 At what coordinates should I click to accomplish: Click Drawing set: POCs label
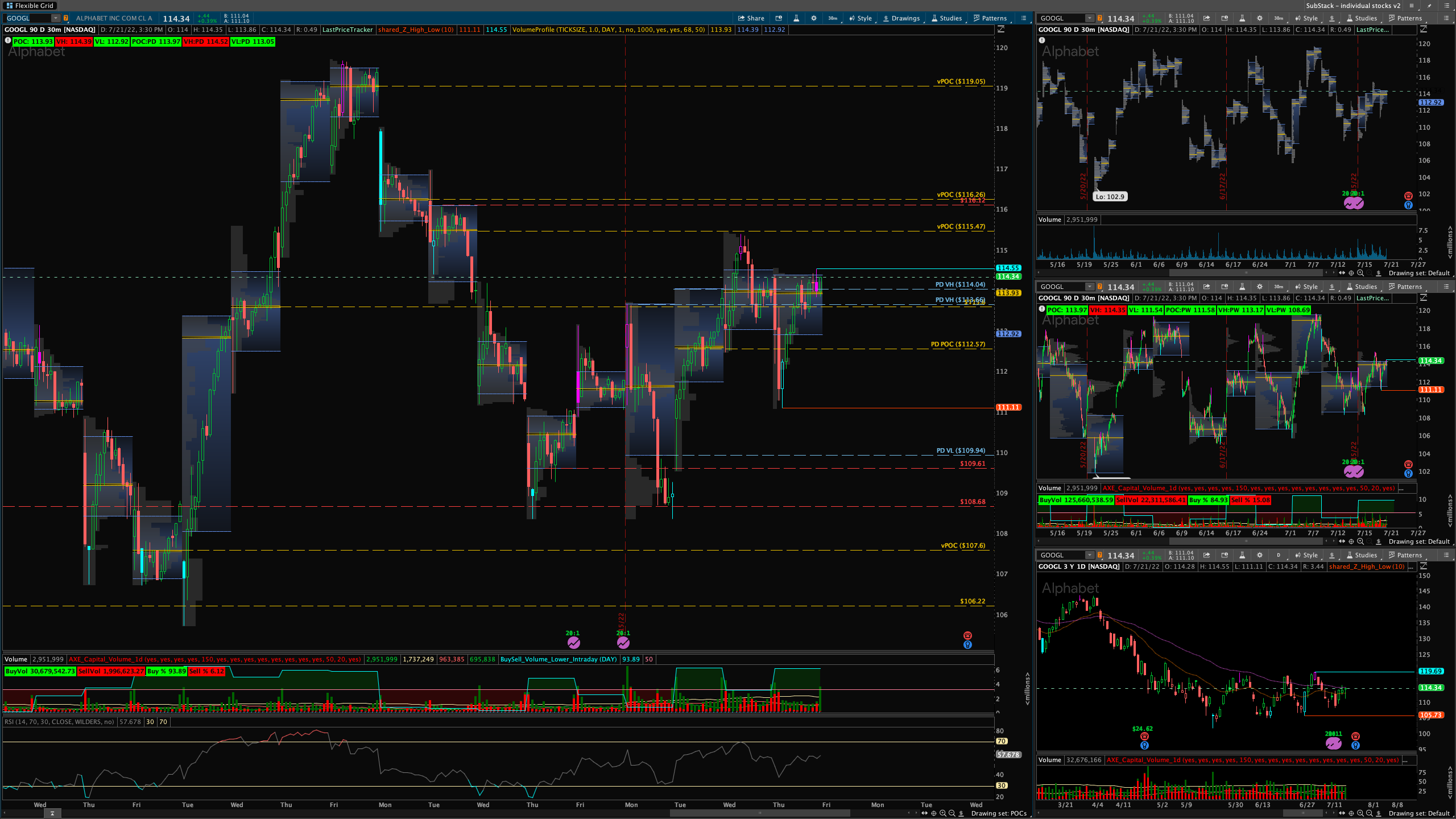999,813
